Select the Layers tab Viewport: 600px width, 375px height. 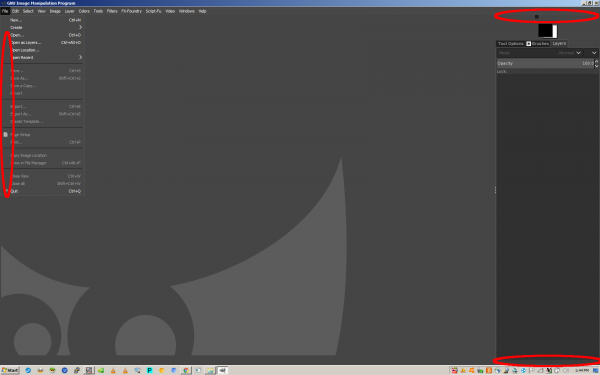559,44
